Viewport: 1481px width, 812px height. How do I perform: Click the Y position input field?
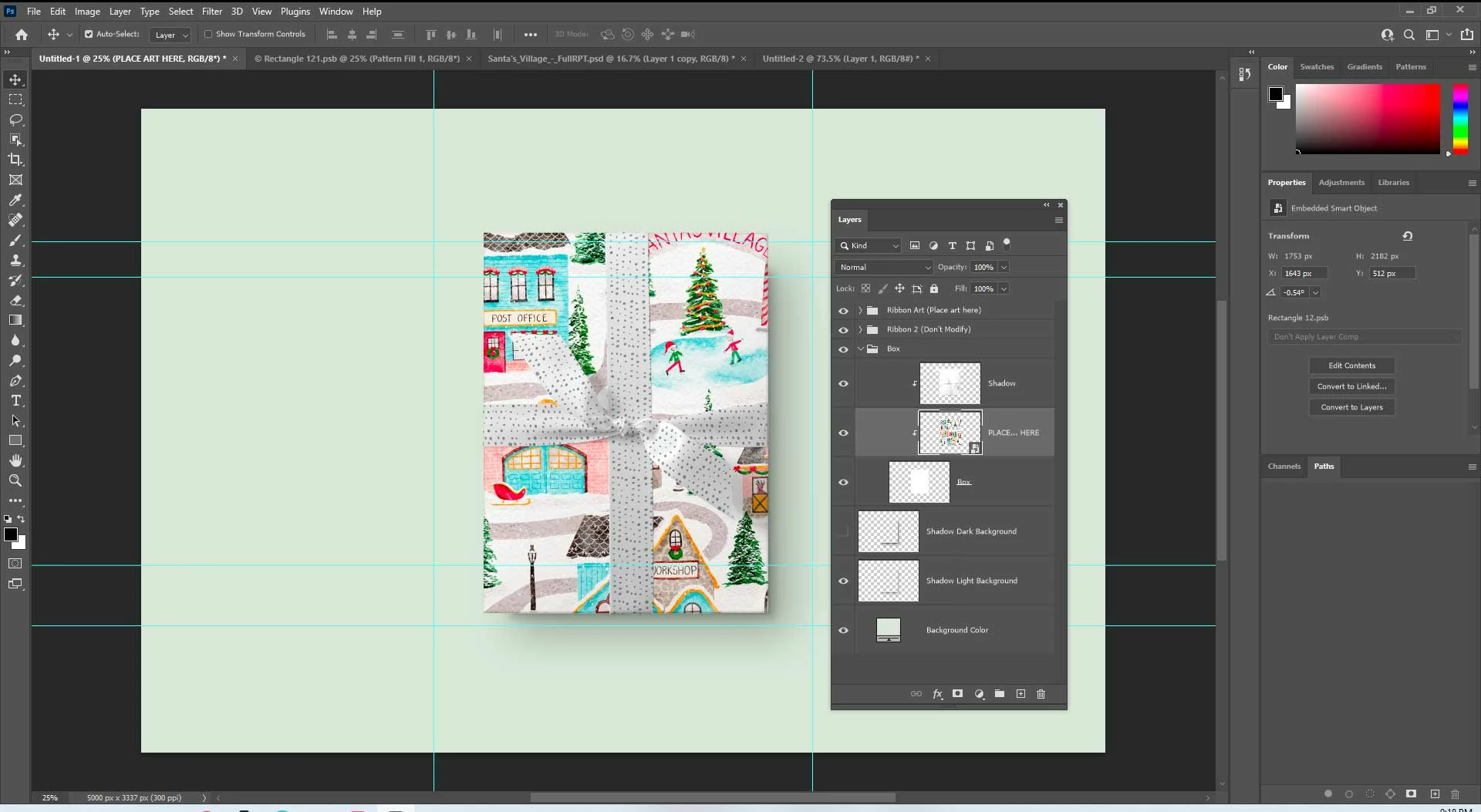(1392, 273)
